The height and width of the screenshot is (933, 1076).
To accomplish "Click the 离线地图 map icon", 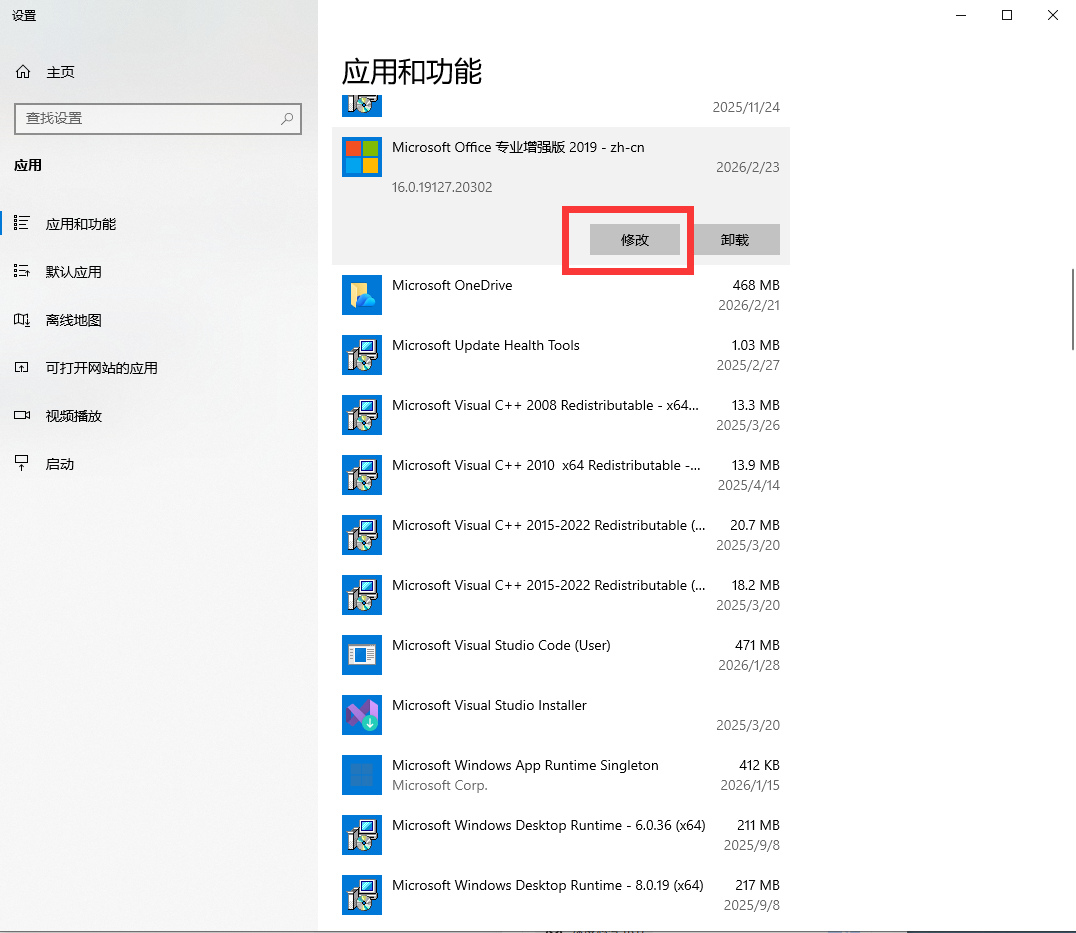I will [x=22, y=320].
